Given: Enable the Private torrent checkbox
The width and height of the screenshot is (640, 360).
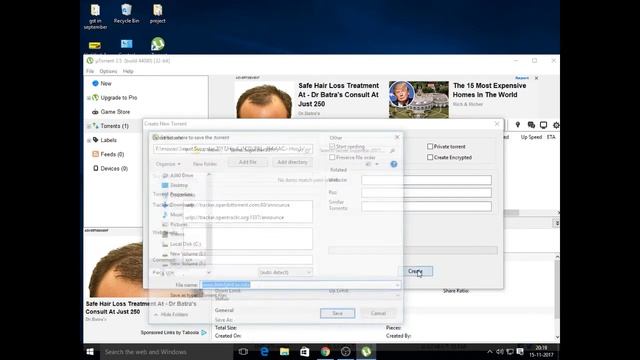Looking at the screenshot, I should point(430,146).
